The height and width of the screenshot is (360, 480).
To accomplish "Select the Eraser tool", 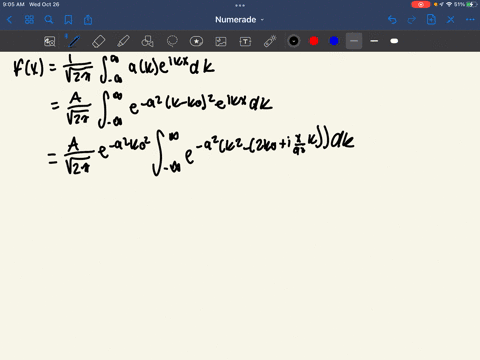I will point(98,41).
